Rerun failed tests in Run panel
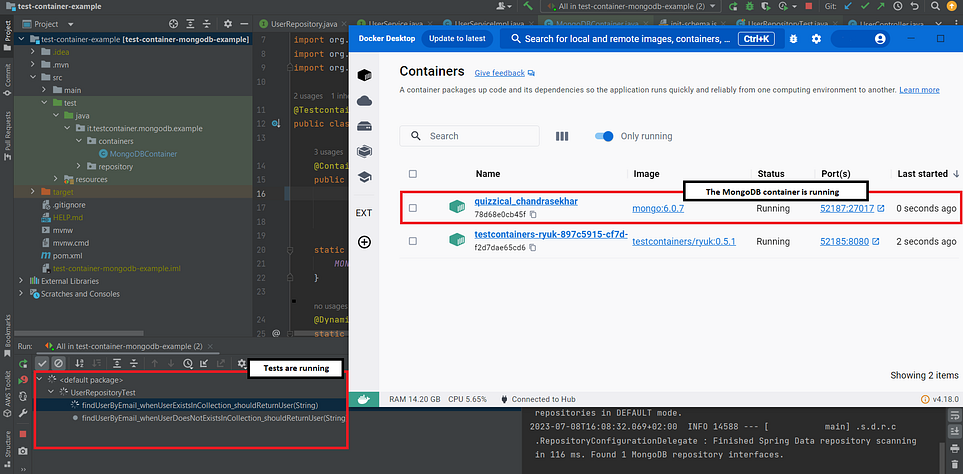This screenshot has width=963, height=474. point(23,380)
